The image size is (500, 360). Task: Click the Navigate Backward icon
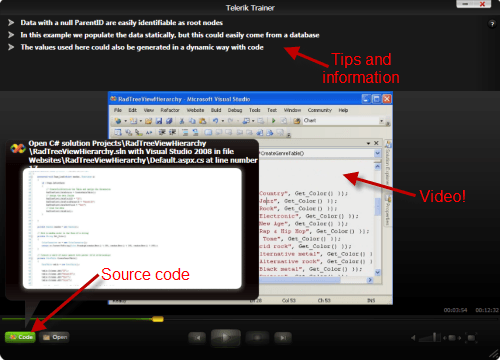(x=246, y=121)
